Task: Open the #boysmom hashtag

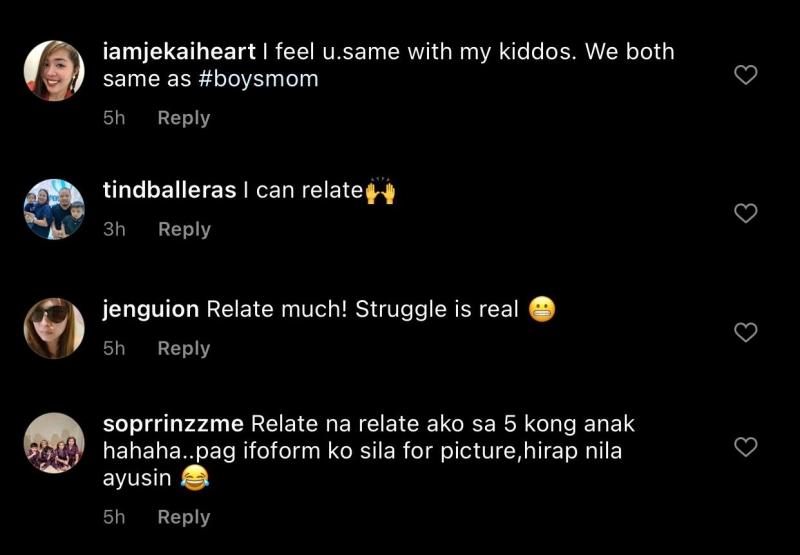Action: pos(258,79)
